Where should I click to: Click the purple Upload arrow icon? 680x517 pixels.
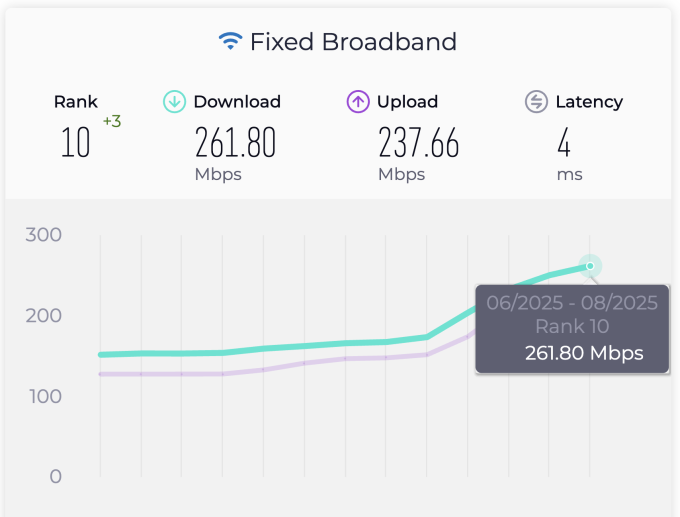pyautogui.click(x=358, y=101)
